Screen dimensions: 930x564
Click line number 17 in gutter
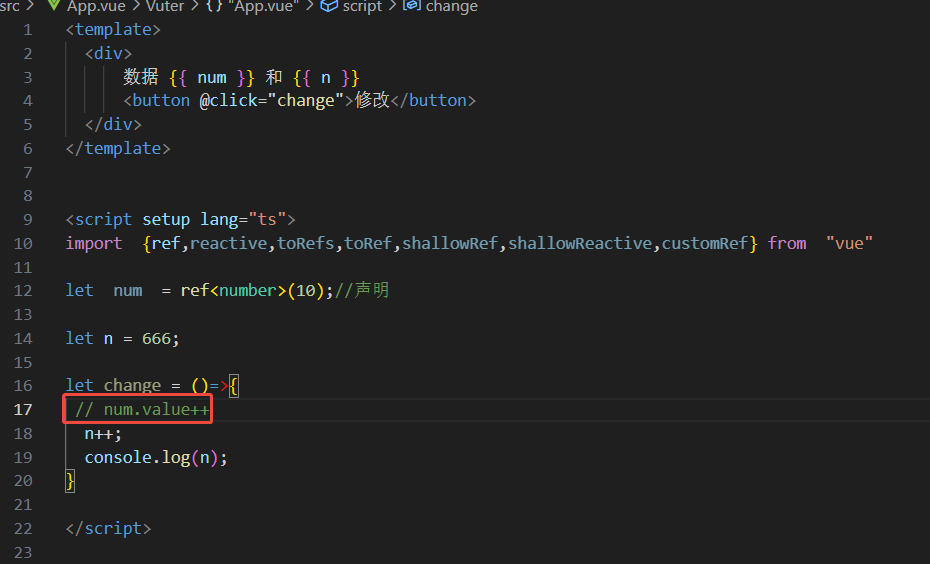[x=23, y=410]
